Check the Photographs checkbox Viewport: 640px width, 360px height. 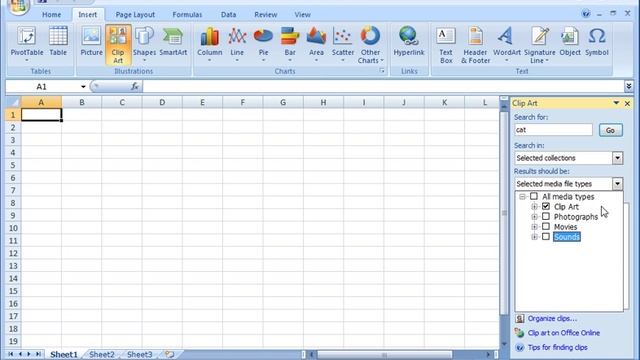pyautogui.click(x=546, y=217)
